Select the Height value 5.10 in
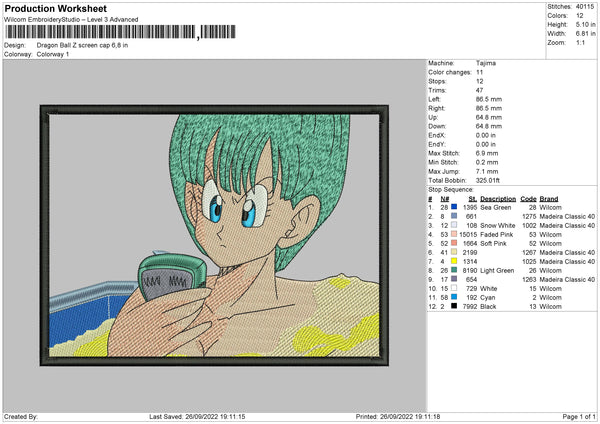600x424 pixels. coord(585,24)
